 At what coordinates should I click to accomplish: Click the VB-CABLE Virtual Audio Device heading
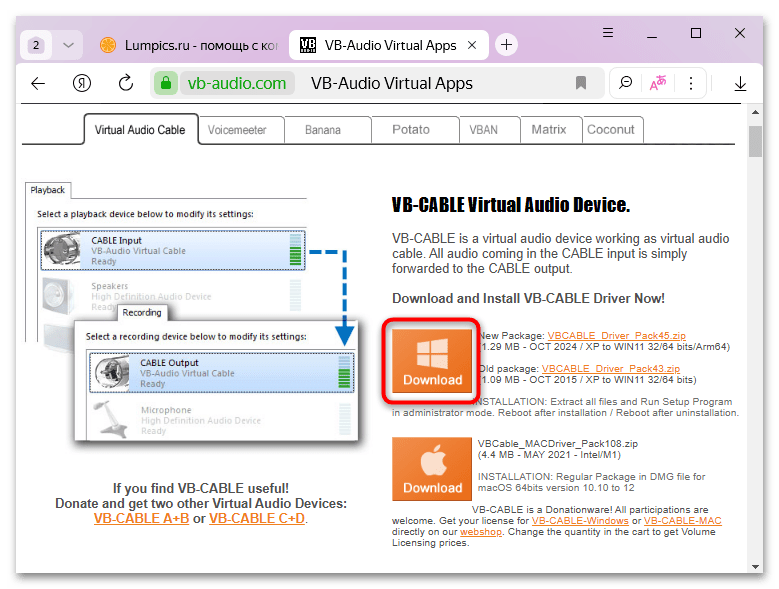[x=511, y=205]
